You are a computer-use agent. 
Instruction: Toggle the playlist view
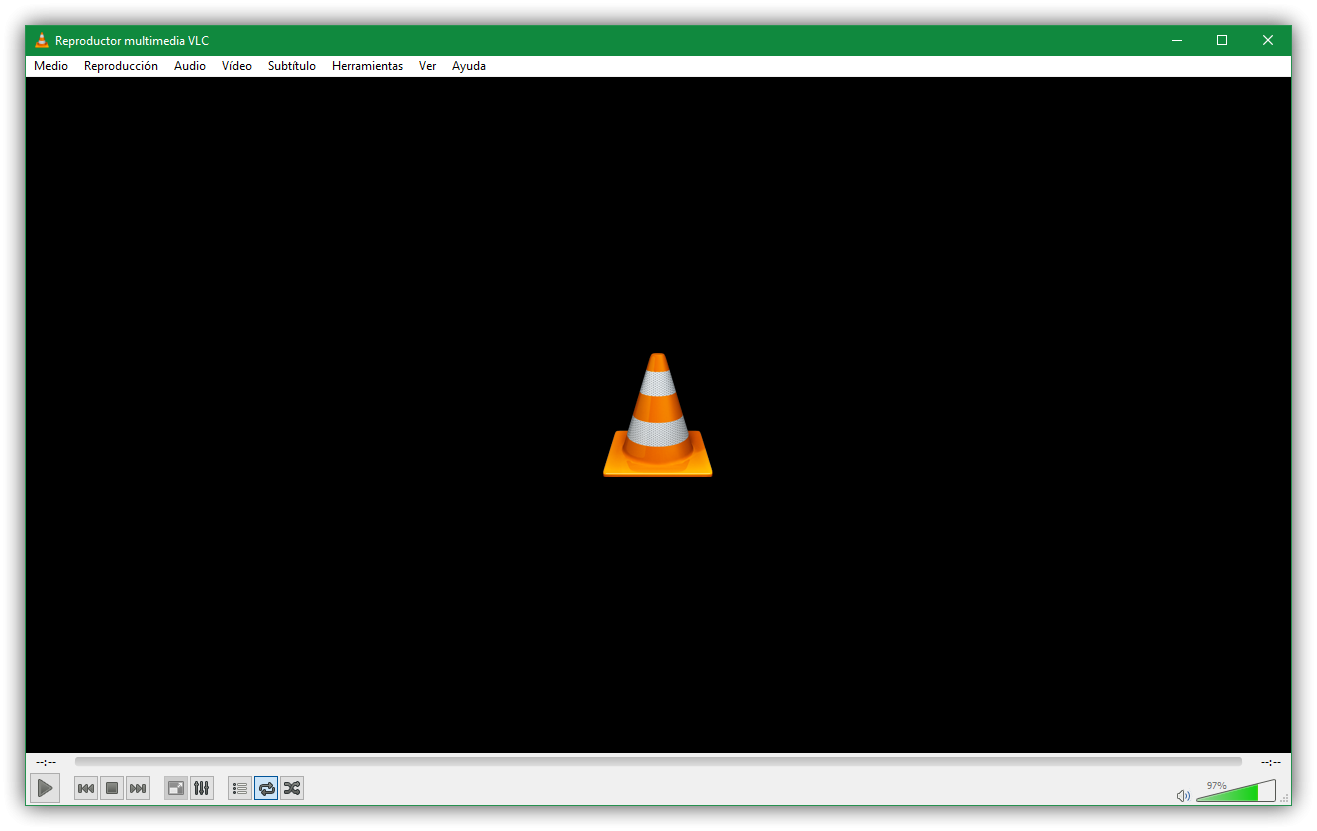pos(240,789)
